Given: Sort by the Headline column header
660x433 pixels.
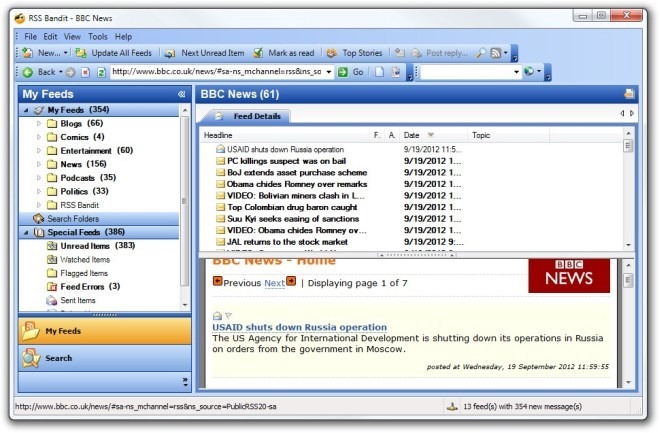Looking at the screenshot, I should click(286, 135).
